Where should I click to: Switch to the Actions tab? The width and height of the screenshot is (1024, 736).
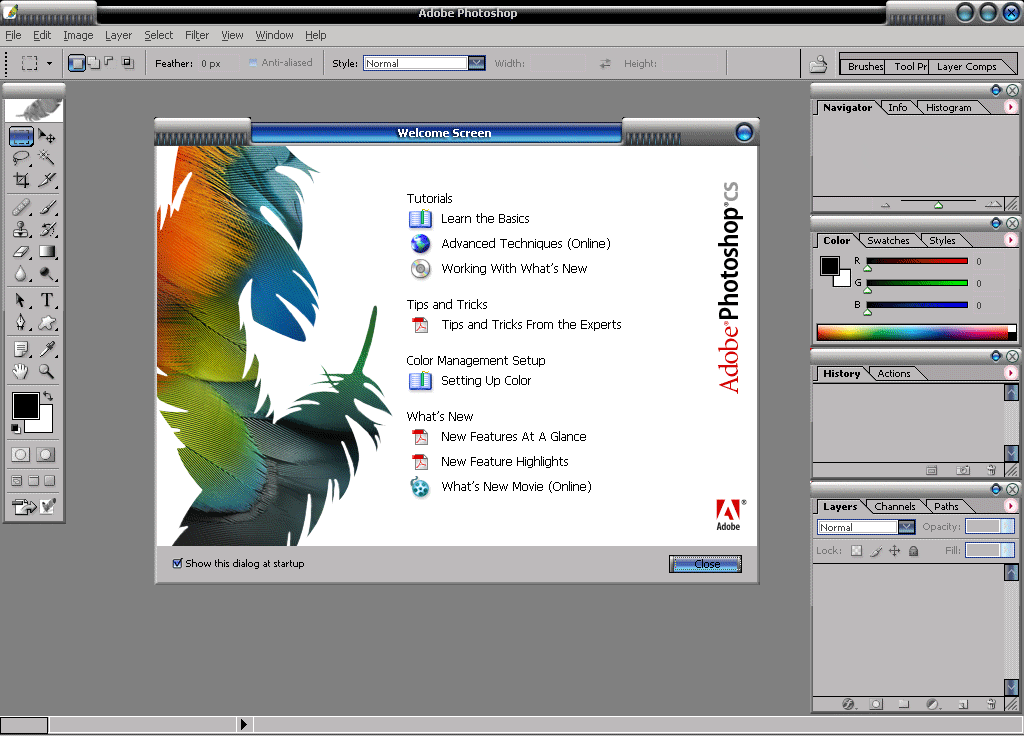(893, 374)
